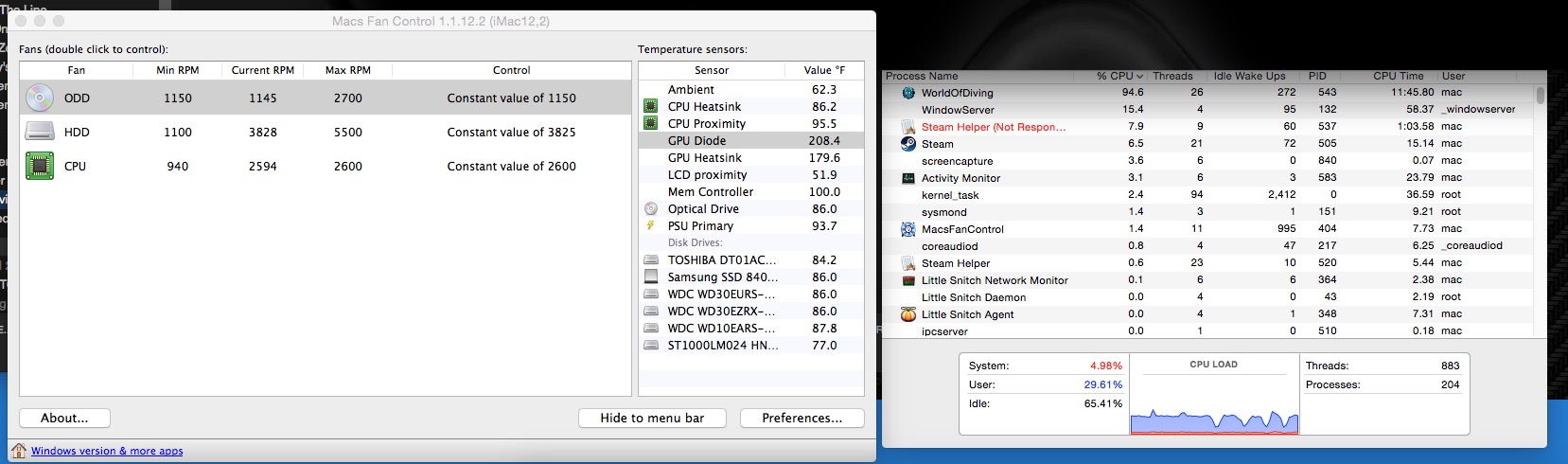
Task: Sort by the Process Name column
Action: tap(978, 76)
